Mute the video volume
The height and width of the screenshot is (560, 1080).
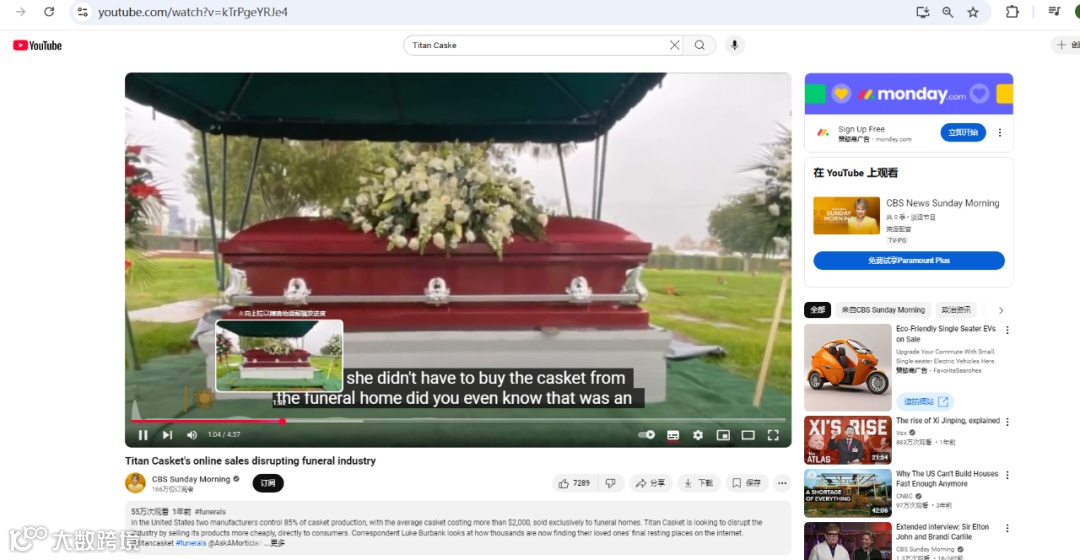coord(192,435)
